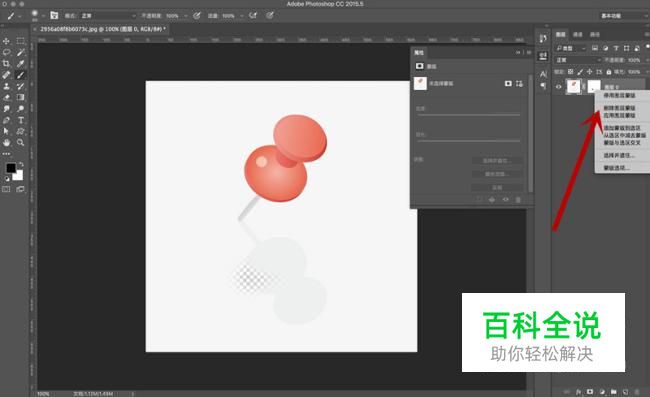Viewport: 650px width, 397px height.
Task: Select the Eyedropper tool
Action: [x=20, y=63]
